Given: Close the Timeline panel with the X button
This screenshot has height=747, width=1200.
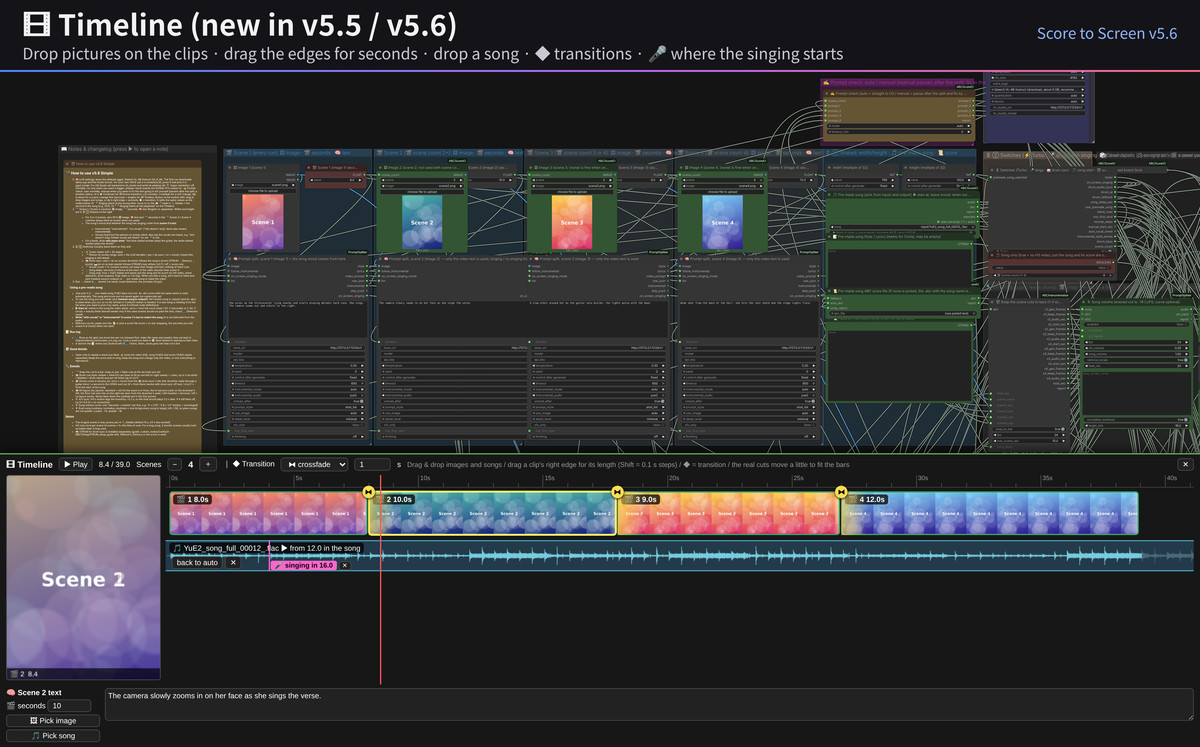Looking at the screenshot, I should pyautogui.click(x=1185, y=464).
